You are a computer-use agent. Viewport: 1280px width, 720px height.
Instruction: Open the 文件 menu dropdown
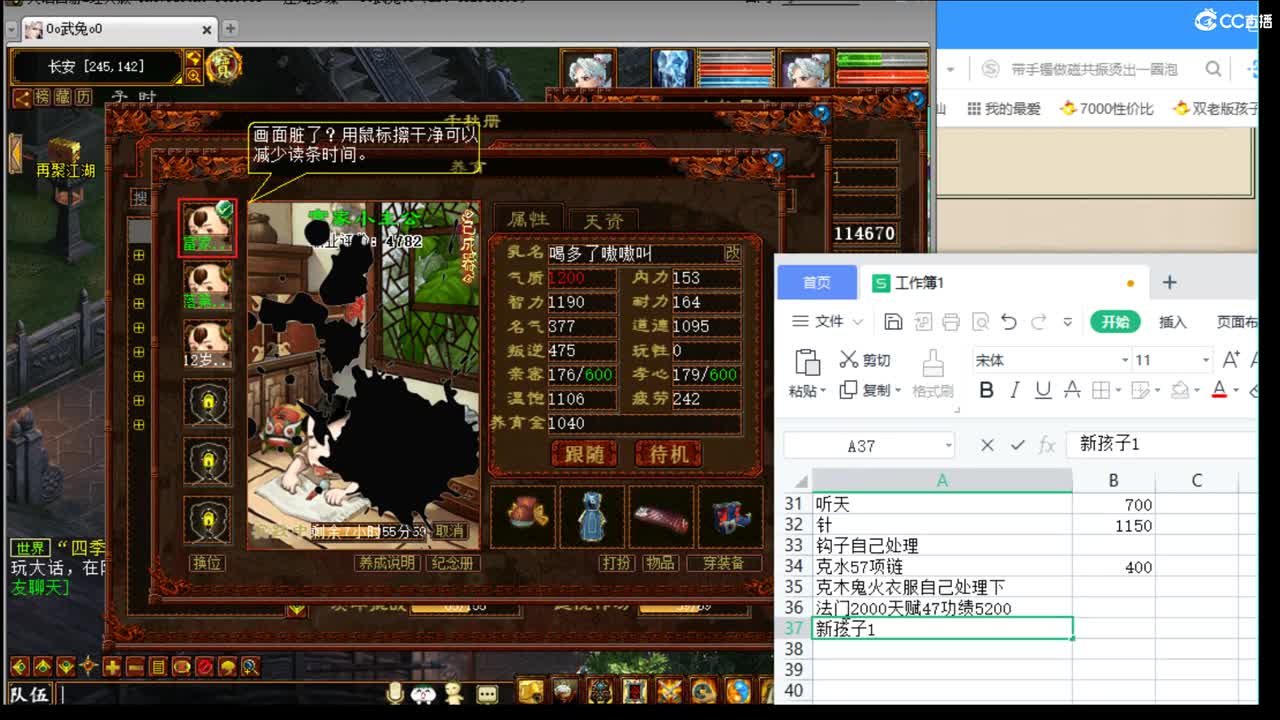[x=827, y=321]
